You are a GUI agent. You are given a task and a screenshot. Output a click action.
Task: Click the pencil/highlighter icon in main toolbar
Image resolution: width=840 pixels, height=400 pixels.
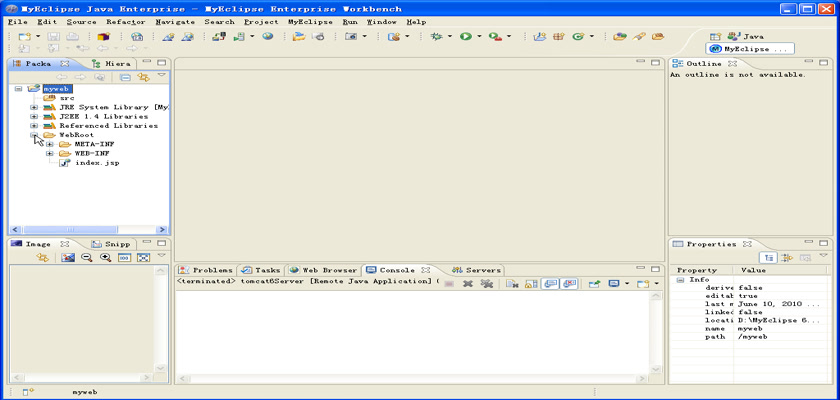[x=639, y=36]
